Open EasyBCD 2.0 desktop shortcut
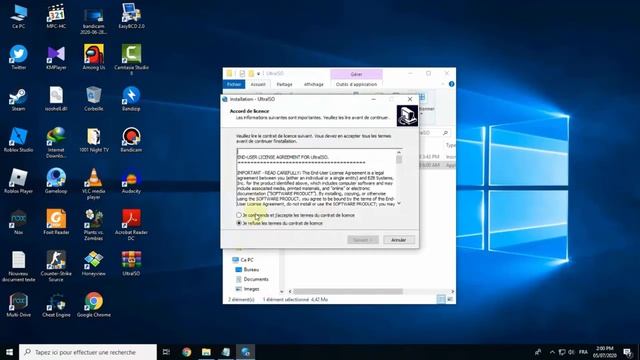The width and height of the screenshot is (640, 360). (131, 16)
